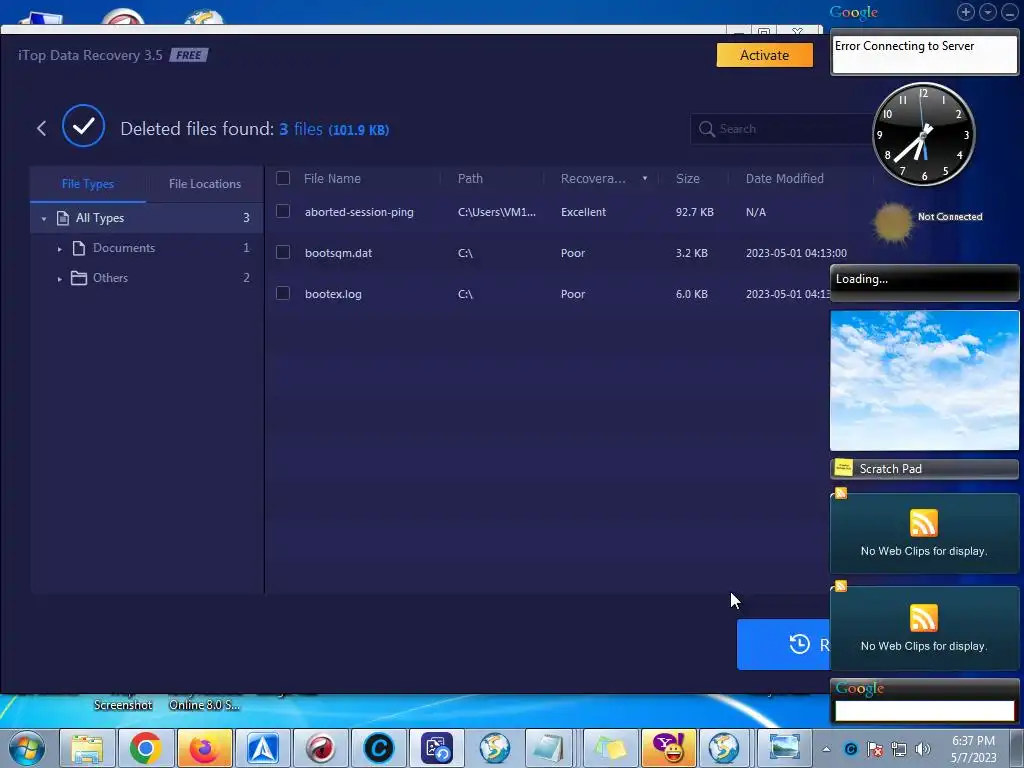Click the 6.0 KB size value
This screenshot has height=768, width=1024.
click(692, 295)
